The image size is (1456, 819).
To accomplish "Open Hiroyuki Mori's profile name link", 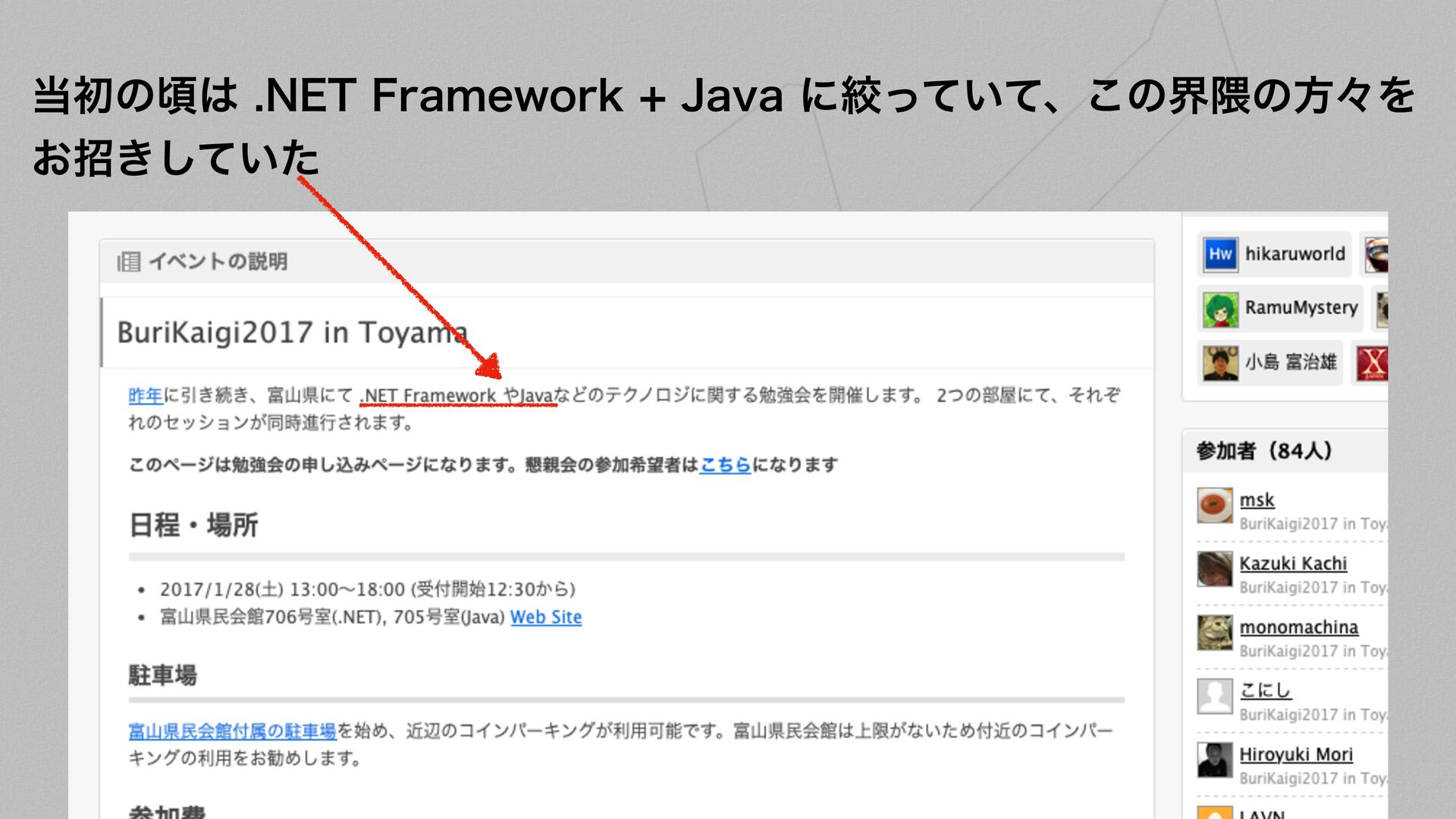I will point(1295,755).
